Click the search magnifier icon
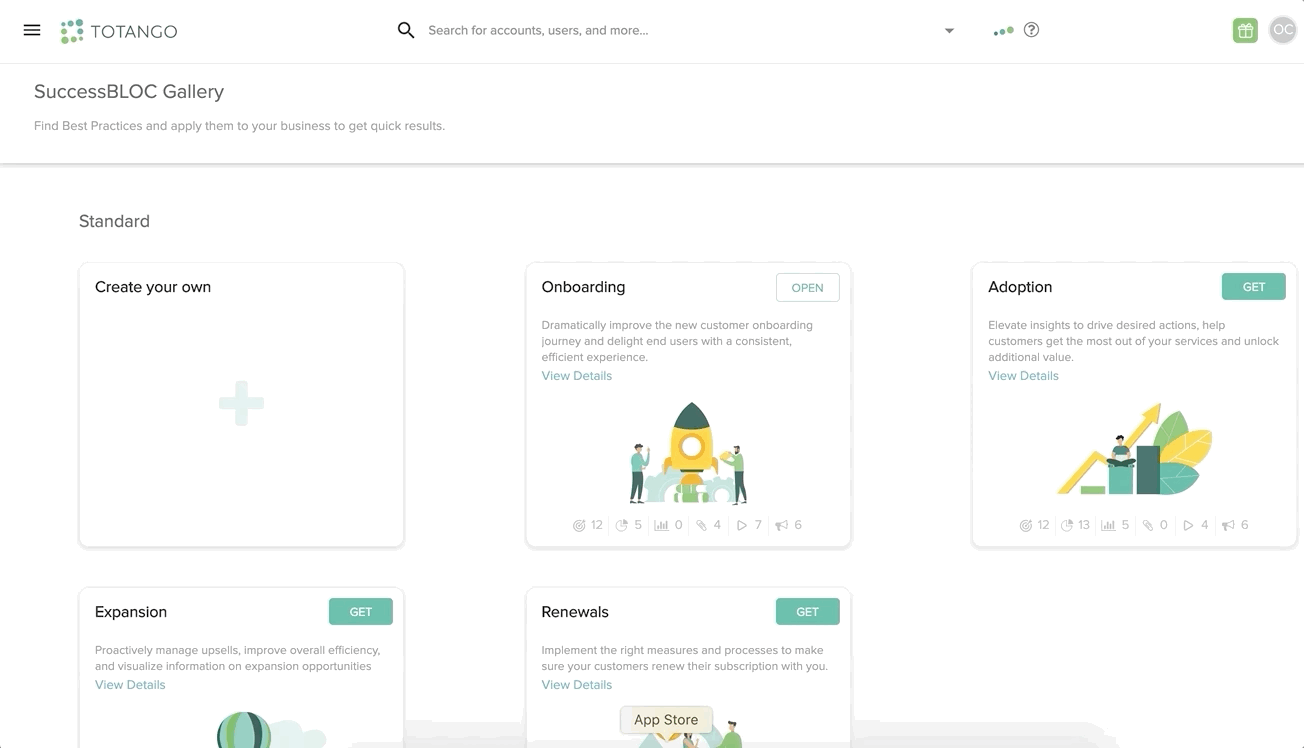Viewport: 1304px width, 748px height. pyautogui.click(x=406, y=30)
